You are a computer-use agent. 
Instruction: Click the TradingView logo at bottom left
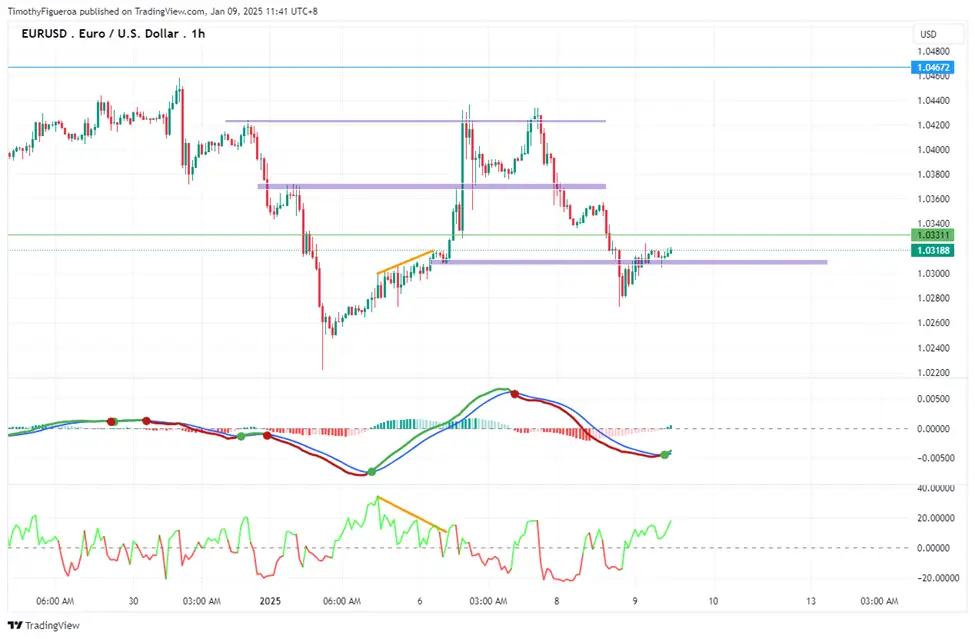tap(44, 625)
